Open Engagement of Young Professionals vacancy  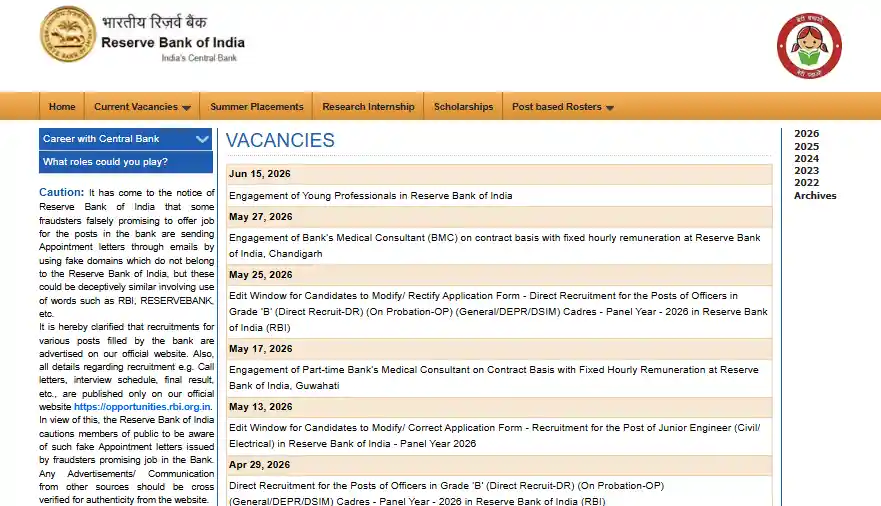pos(370,195)
